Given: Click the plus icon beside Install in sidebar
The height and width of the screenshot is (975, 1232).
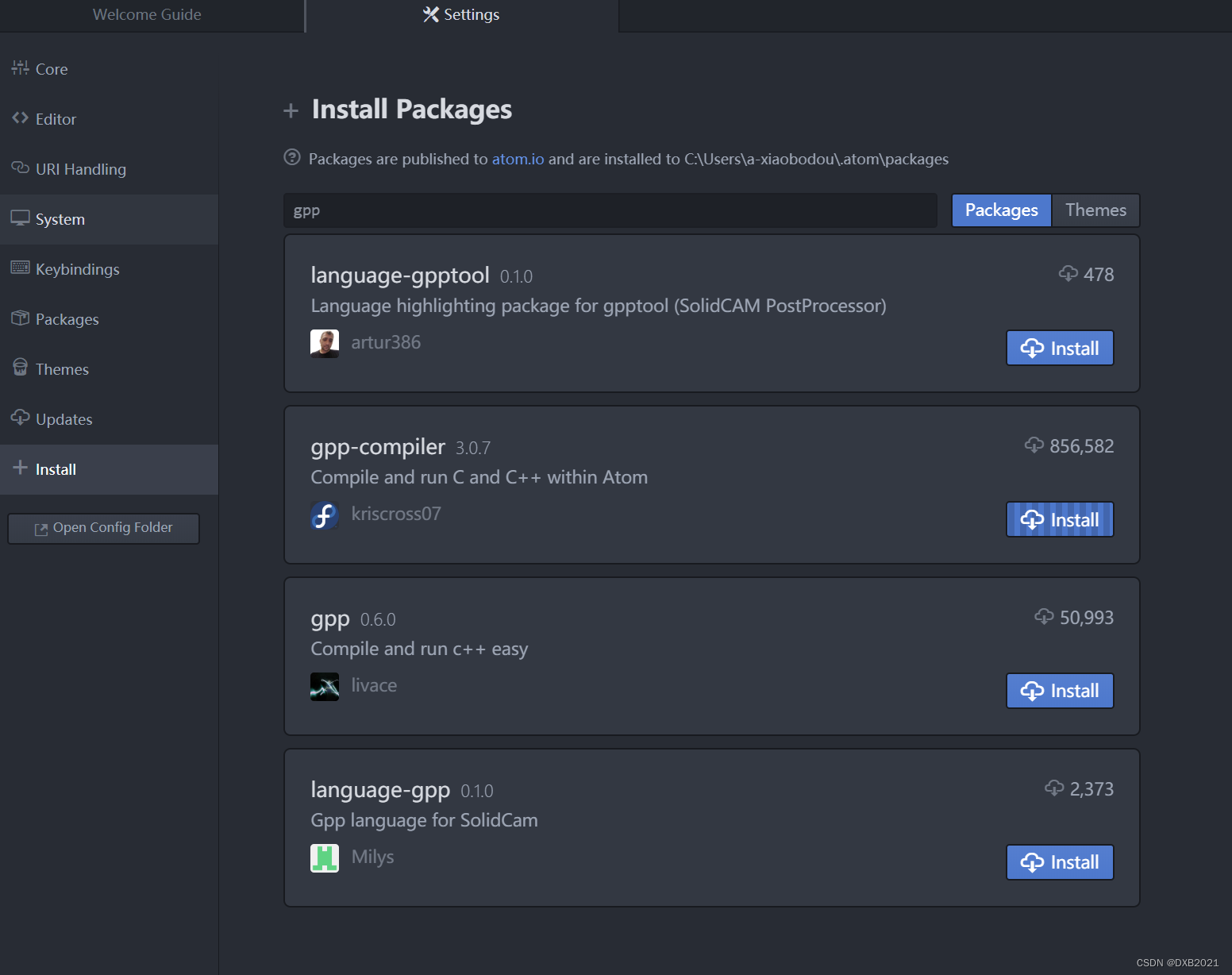Looking at the screenshot, I should click(20, 468).
